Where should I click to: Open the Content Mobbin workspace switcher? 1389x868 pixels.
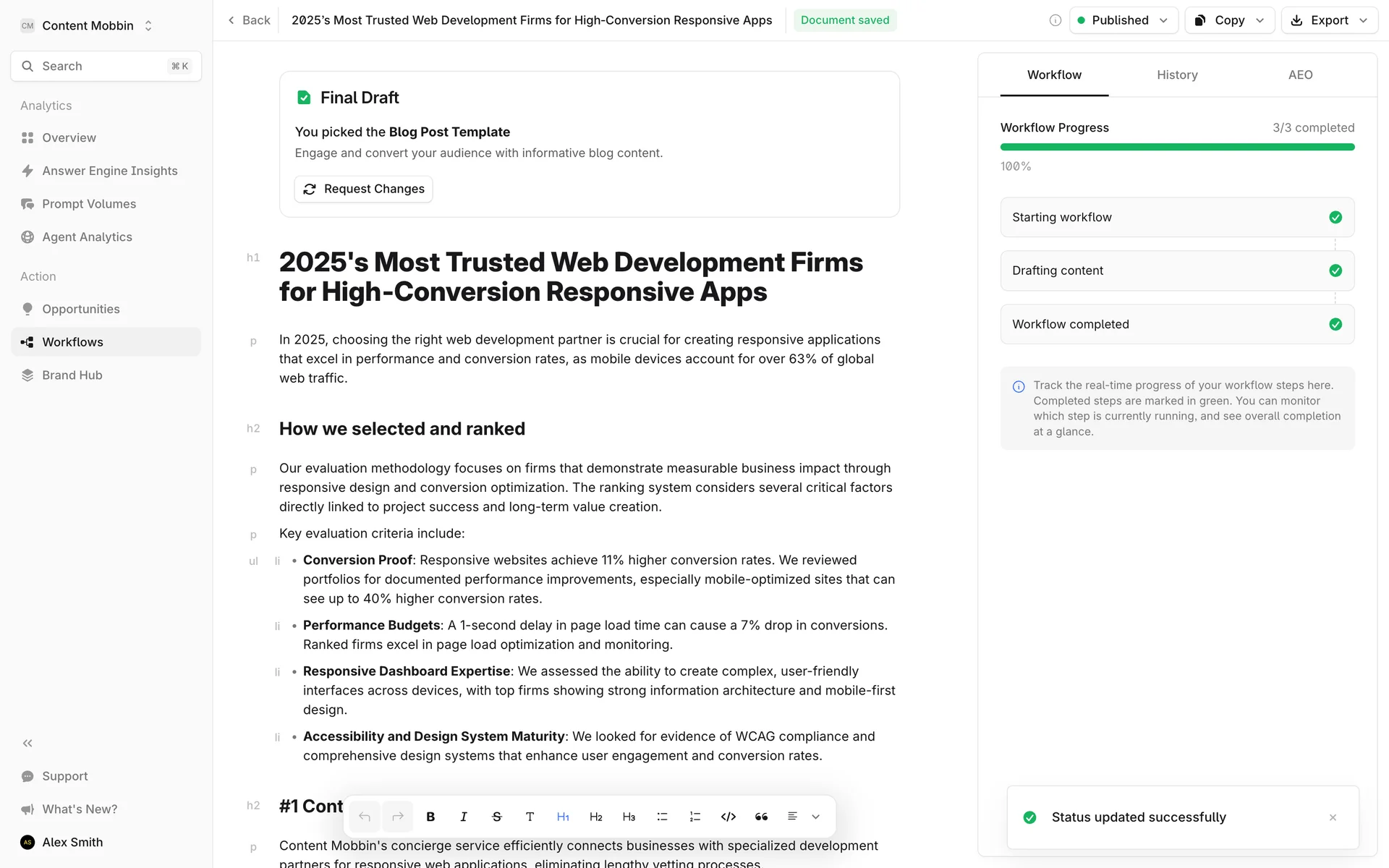point(88,25)
